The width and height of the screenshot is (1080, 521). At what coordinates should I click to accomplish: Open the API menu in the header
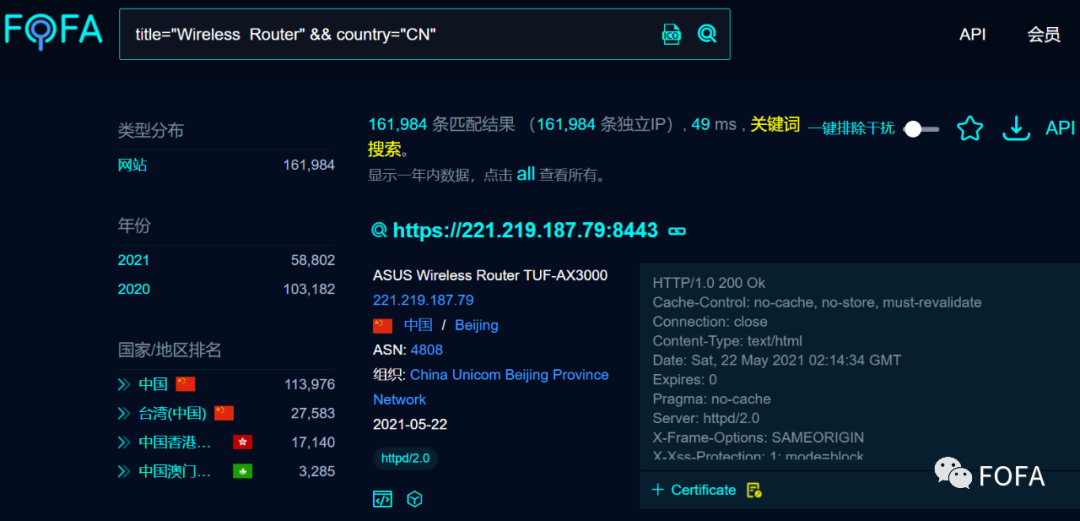tap(973, 34)
